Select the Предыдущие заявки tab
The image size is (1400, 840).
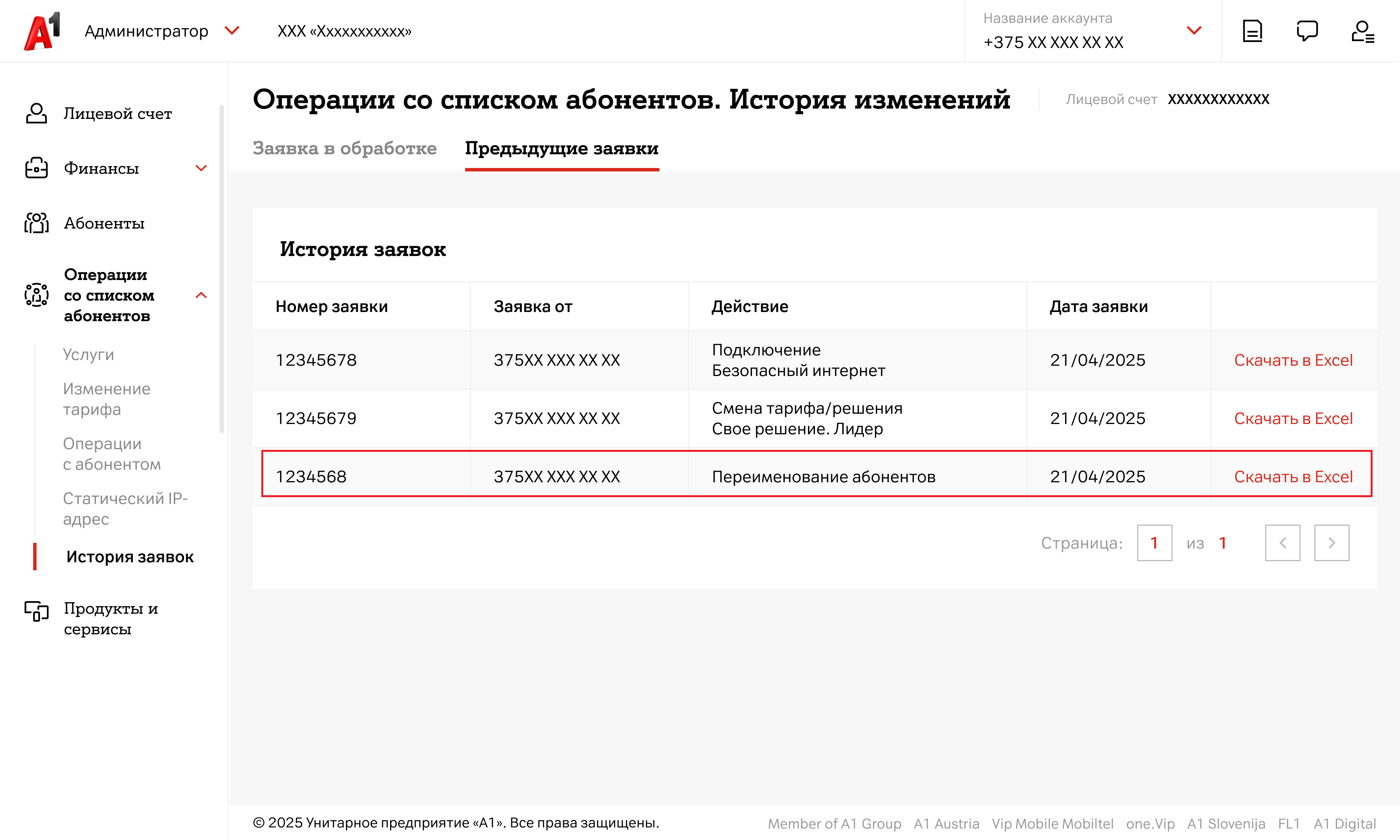point(562,148)
